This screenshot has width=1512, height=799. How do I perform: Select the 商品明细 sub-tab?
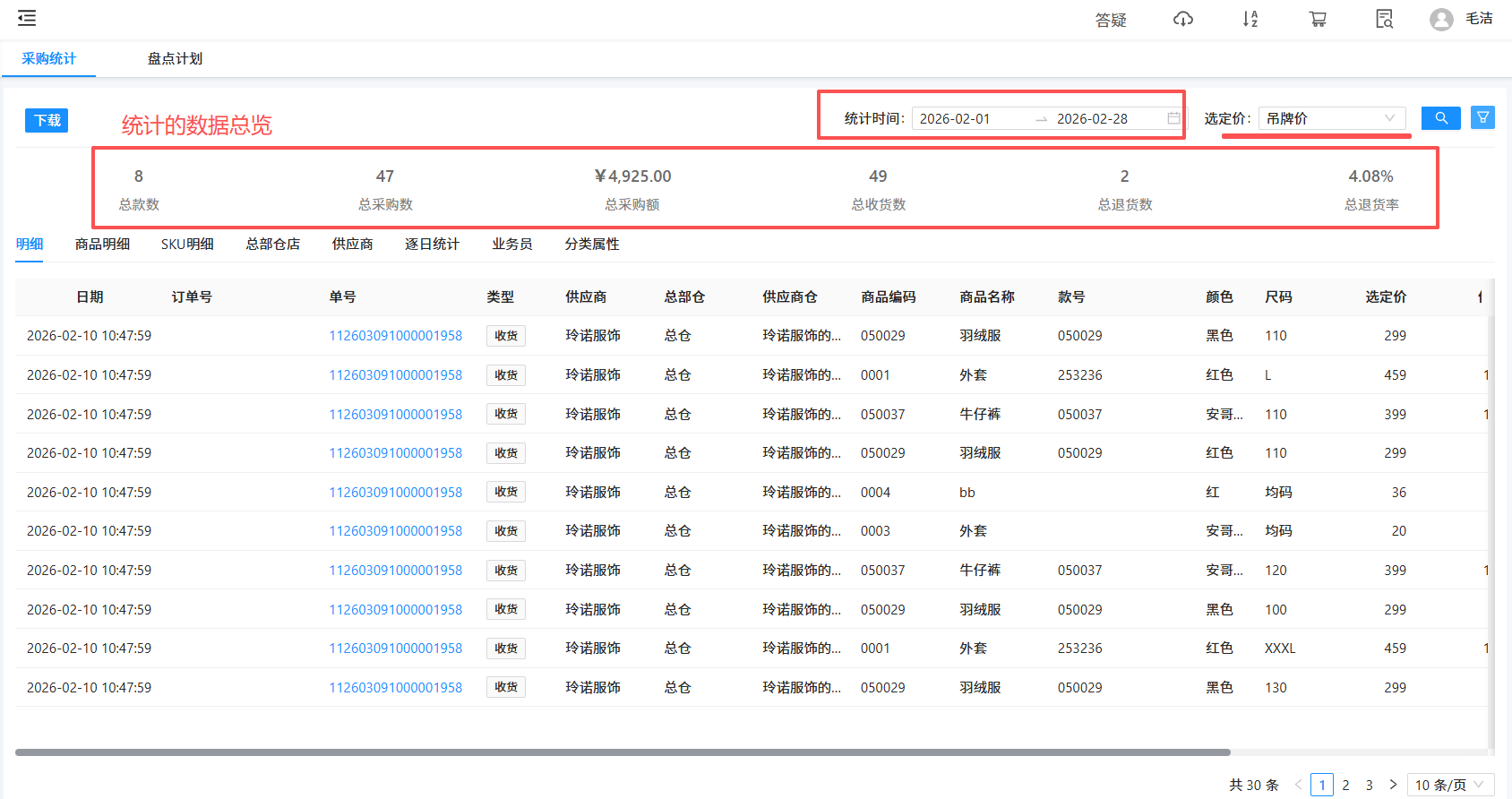[x=103, y=244]
